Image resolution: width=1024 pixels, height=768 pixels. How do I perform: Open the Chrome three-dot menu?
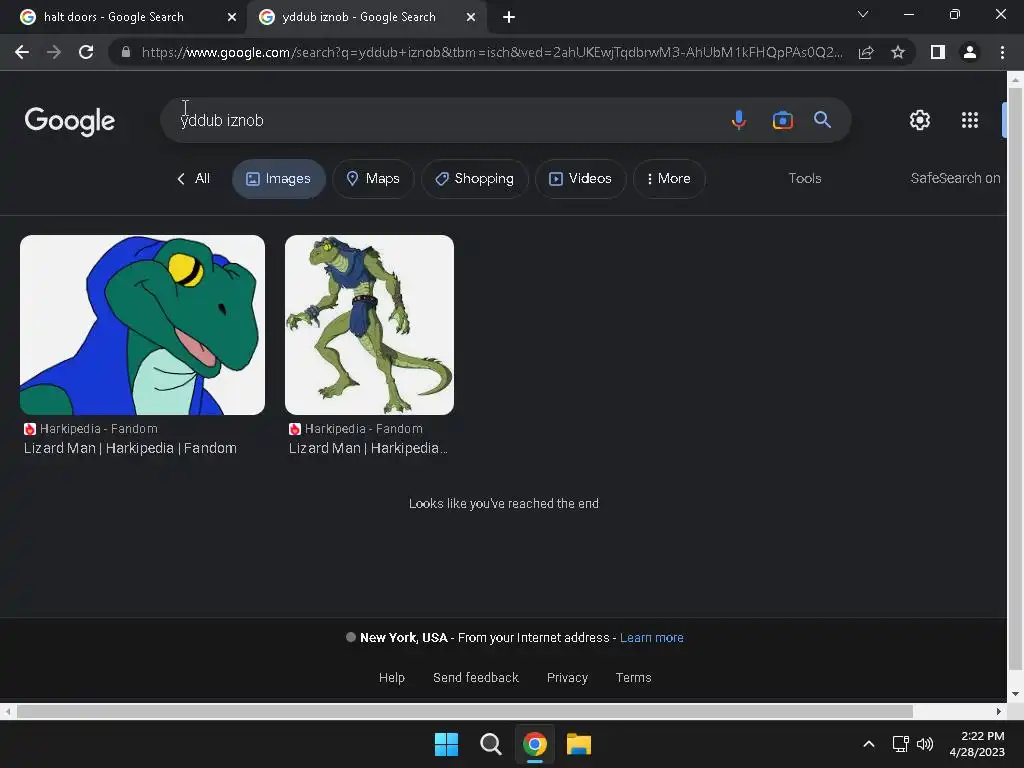tap(1002, 52)
